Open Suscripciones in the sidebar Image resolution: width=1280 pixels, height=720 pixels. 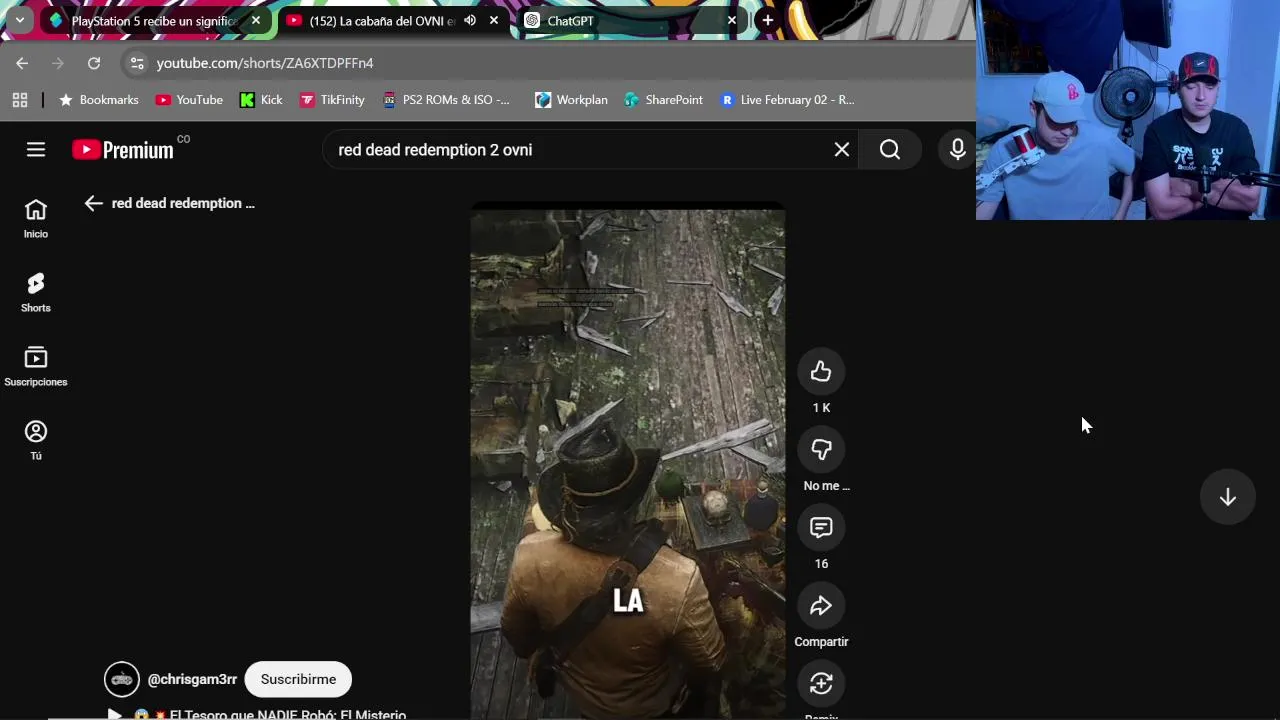click(36, 366)
